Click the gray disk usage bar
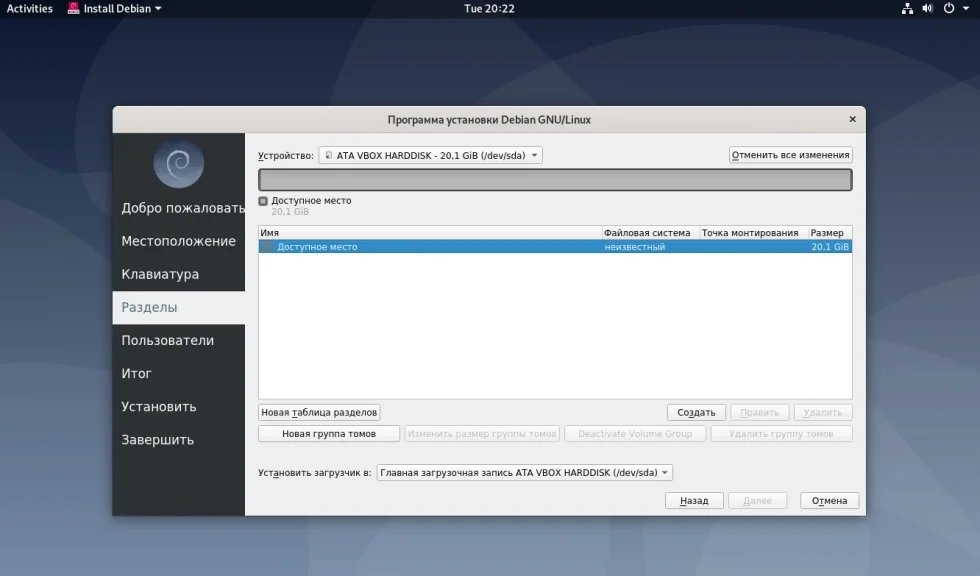The height and width of the screenshot is (576, 980). click(555, 180)
